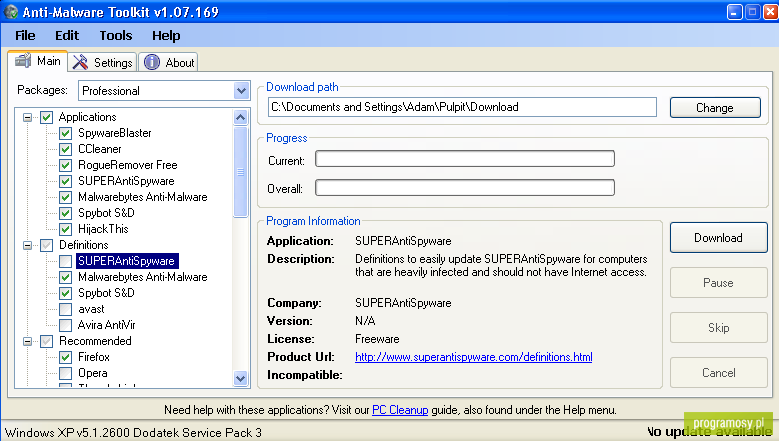Click the Freeware license value
The image size is (779, 441).
(377, 339)
